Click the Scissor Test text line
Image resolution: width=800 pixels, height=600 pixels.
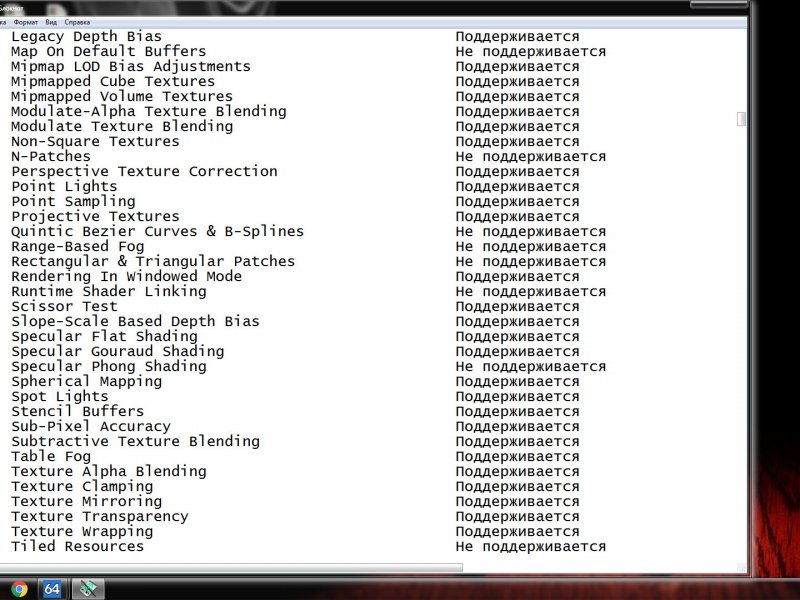(64, 307)
